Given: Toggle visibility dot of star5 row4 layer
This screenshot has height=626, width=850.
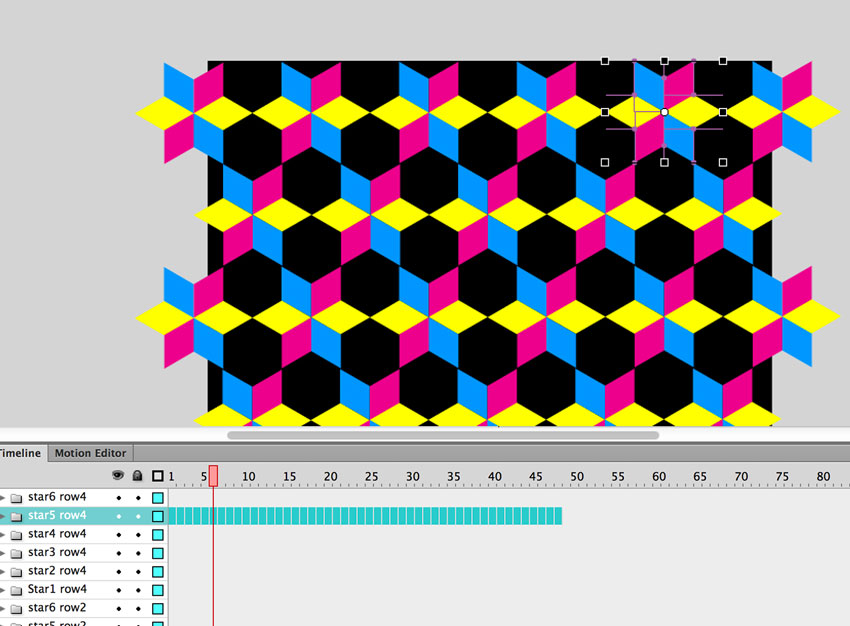Looking at the screenshot, I should [x=119, y=516].
